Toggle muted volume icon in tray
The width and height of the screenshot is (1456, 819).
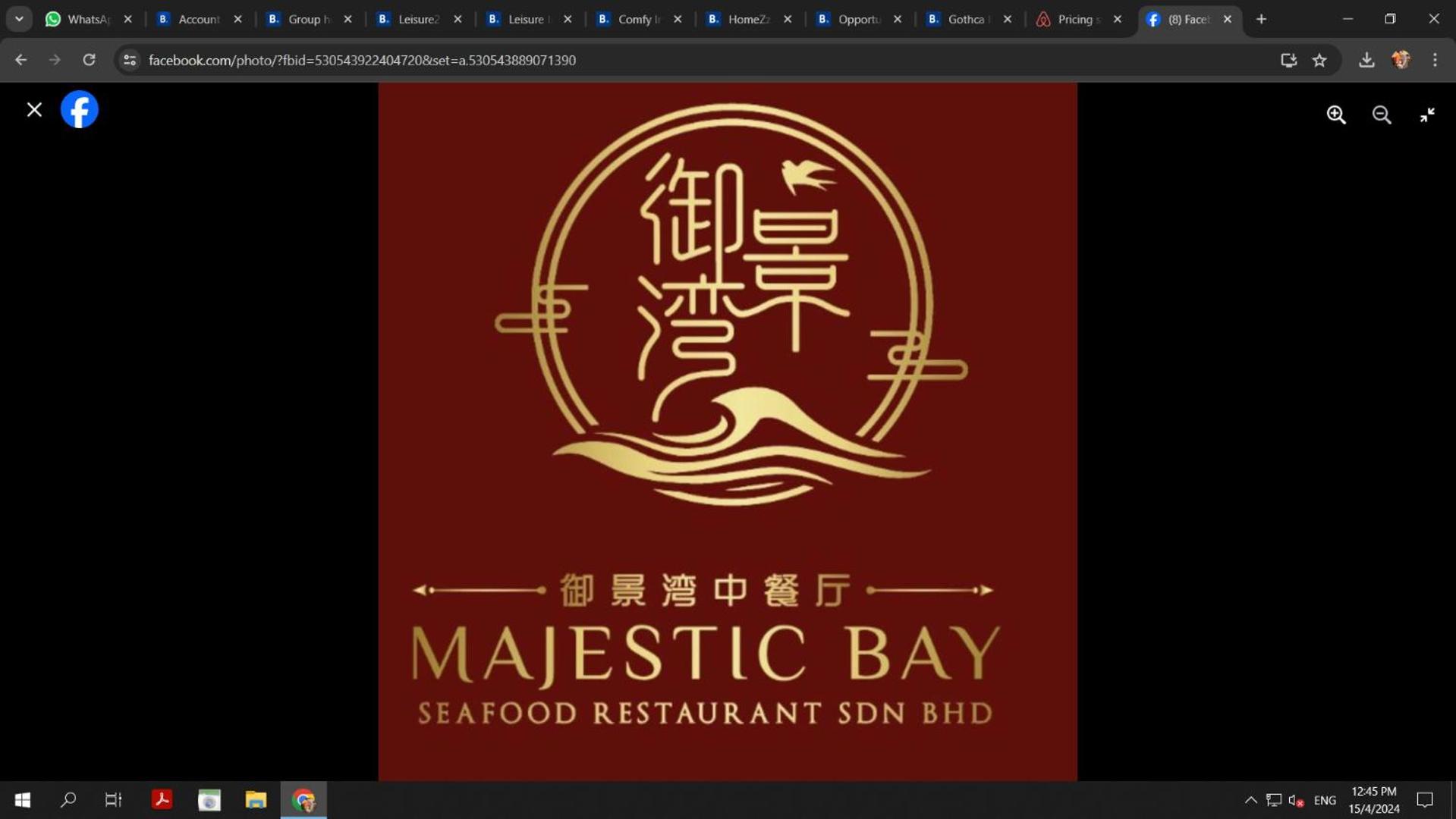tap(1296, 800)
